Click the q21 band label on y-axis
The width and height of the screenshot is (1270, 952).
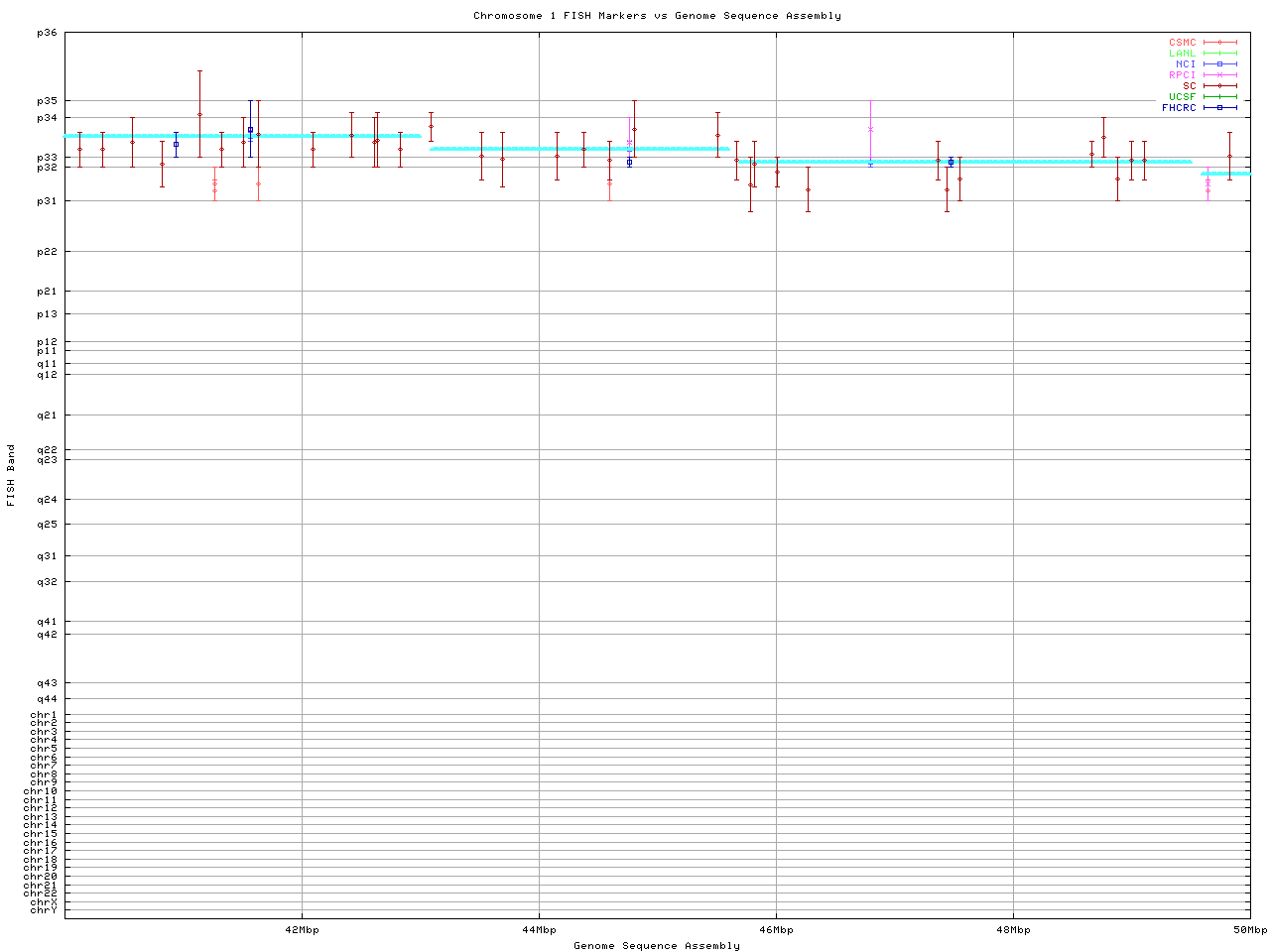[47, 416]
